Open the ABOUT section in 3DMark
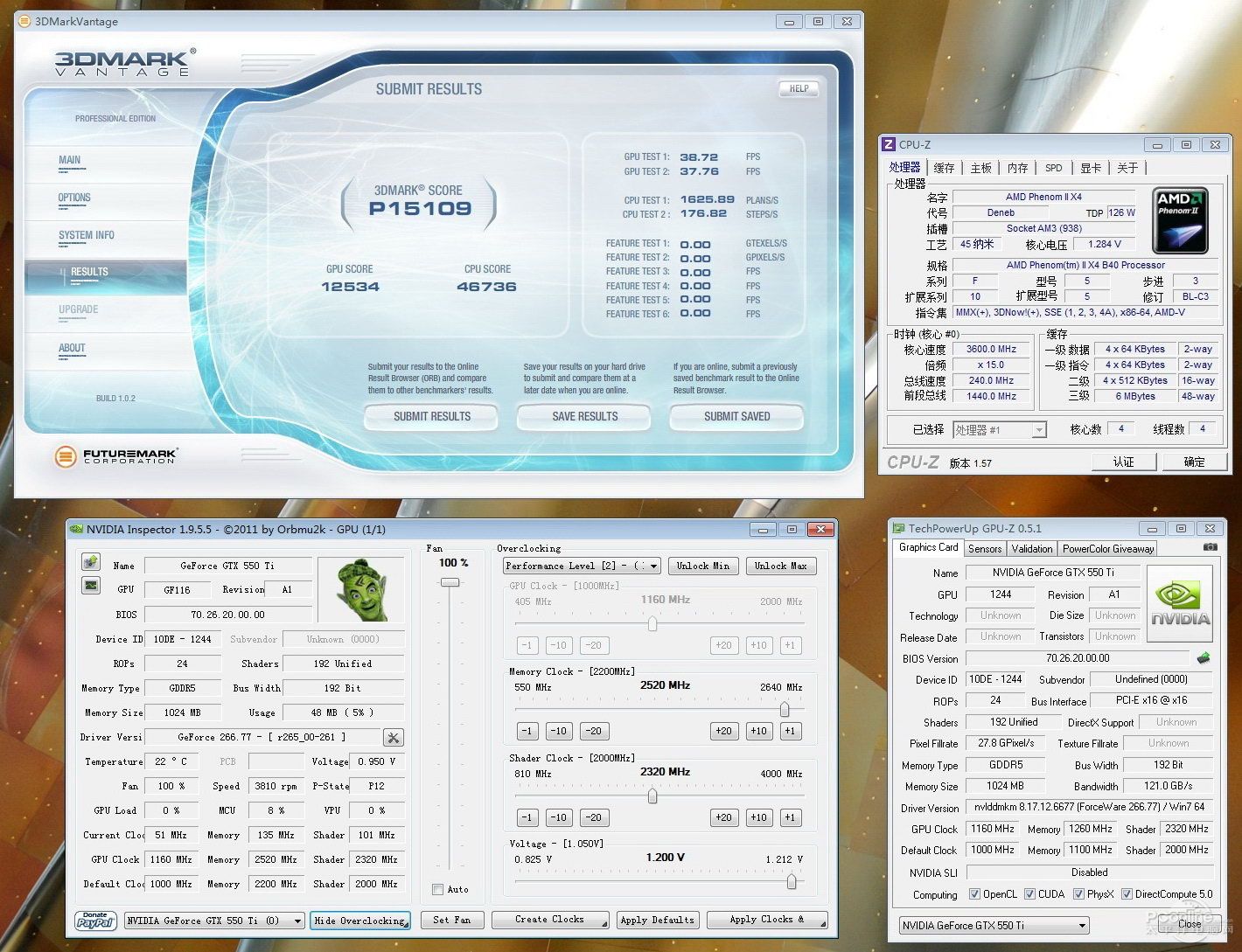 click(72, 348)
